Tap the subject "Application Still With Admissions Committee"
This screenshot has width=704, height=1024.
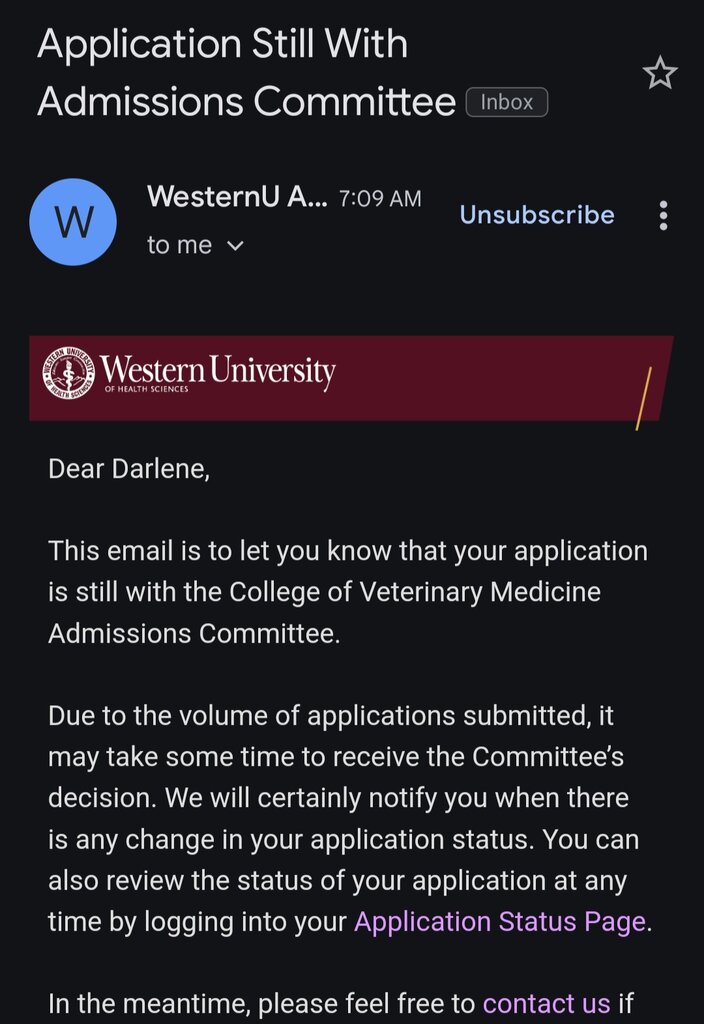(x=246, y=73)
